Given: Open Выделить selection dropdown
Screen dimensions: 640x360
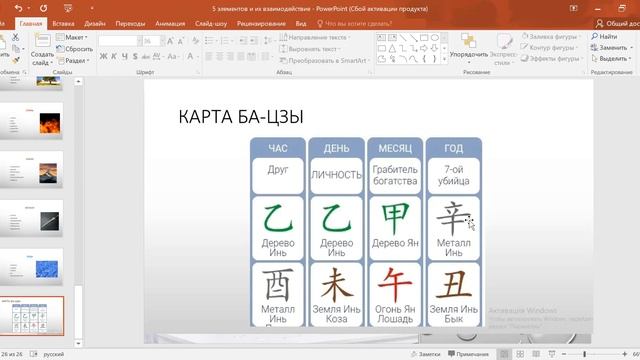Looking at the screenshot, I should click(611, 59).
